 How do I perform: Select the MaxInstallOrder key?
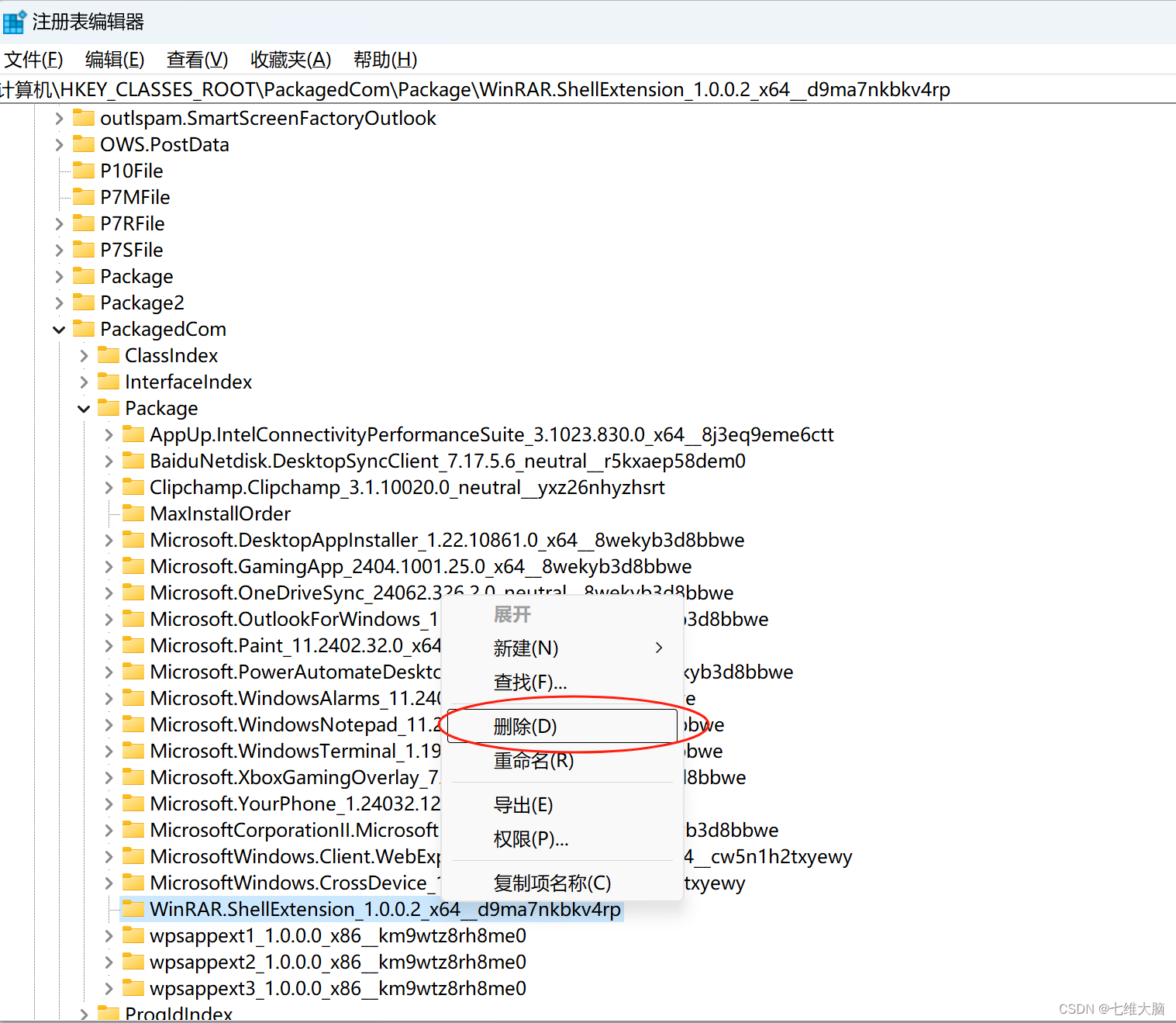click(x=220, y=513)
